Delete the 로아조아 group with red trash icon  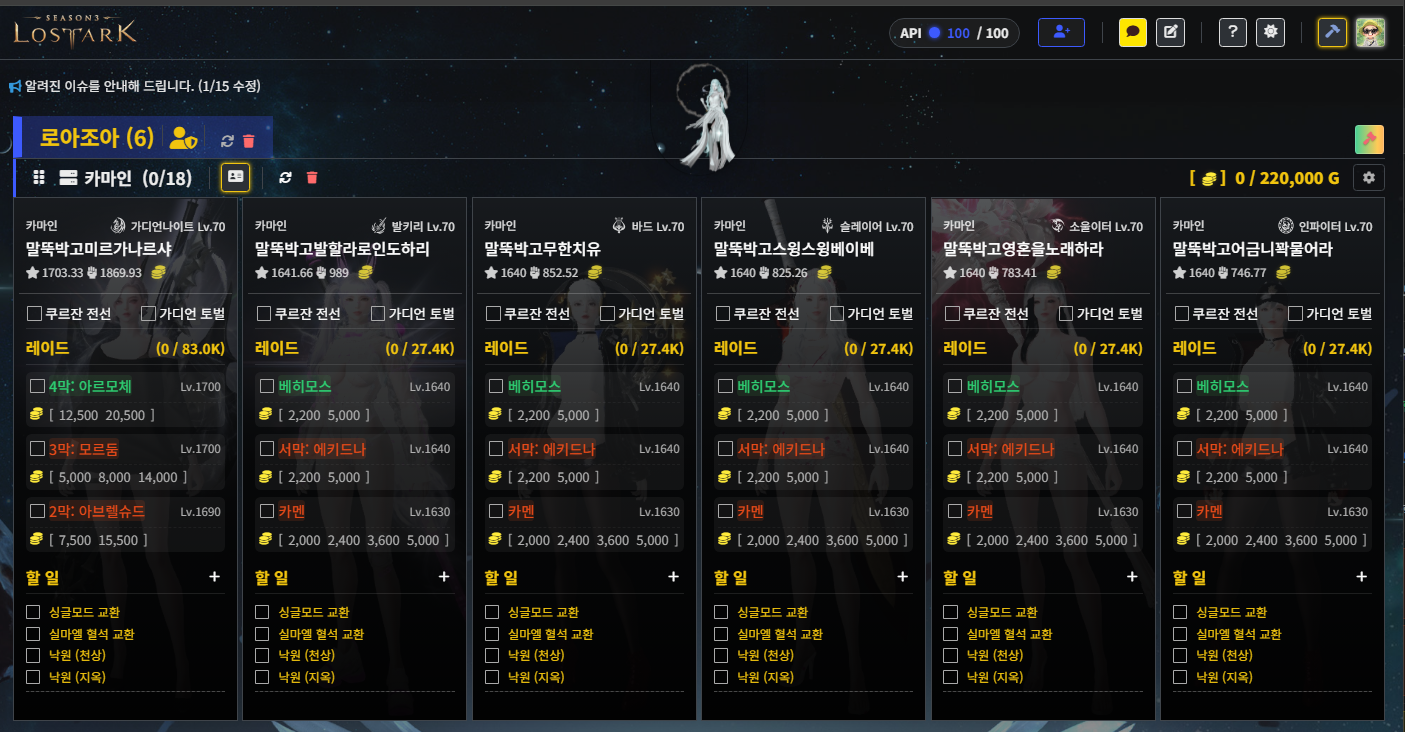pyautogui.click(x=249, y=141)
